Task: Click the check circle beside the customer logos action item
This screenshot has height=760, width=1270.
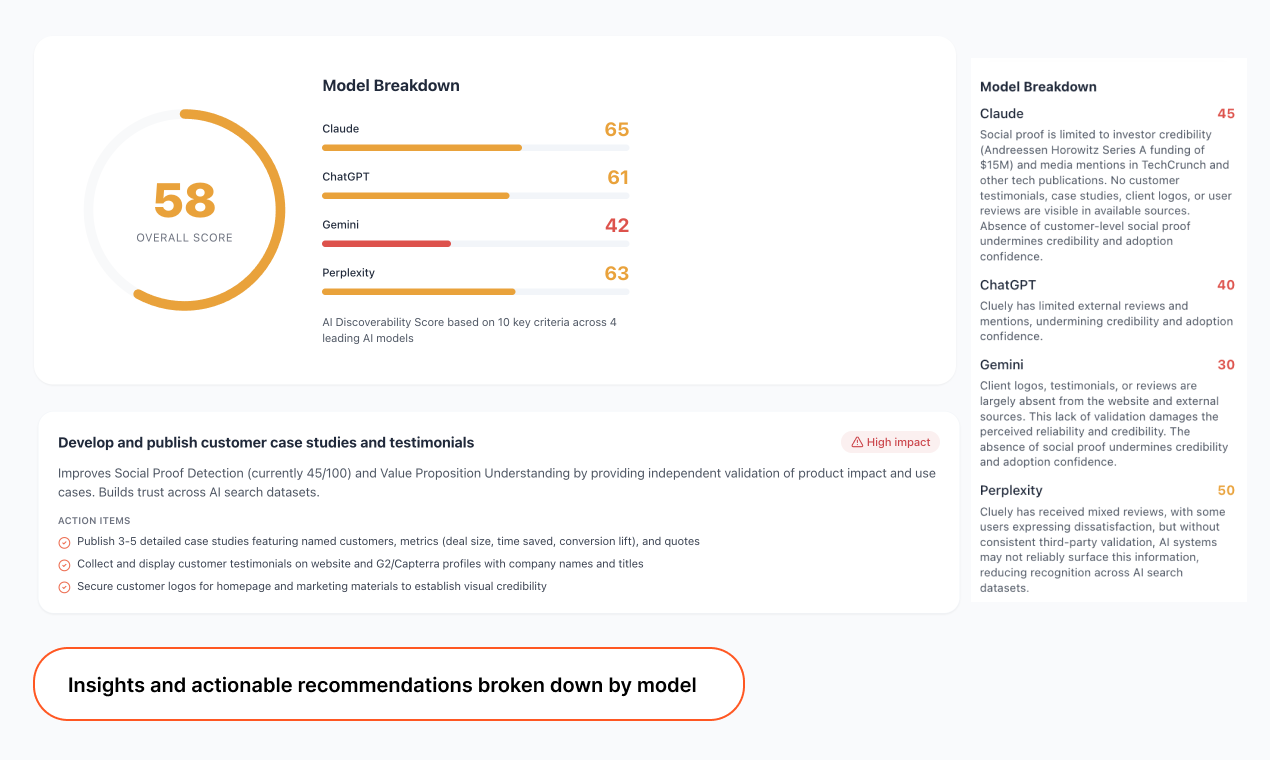Action: click(x=65, y=586)
